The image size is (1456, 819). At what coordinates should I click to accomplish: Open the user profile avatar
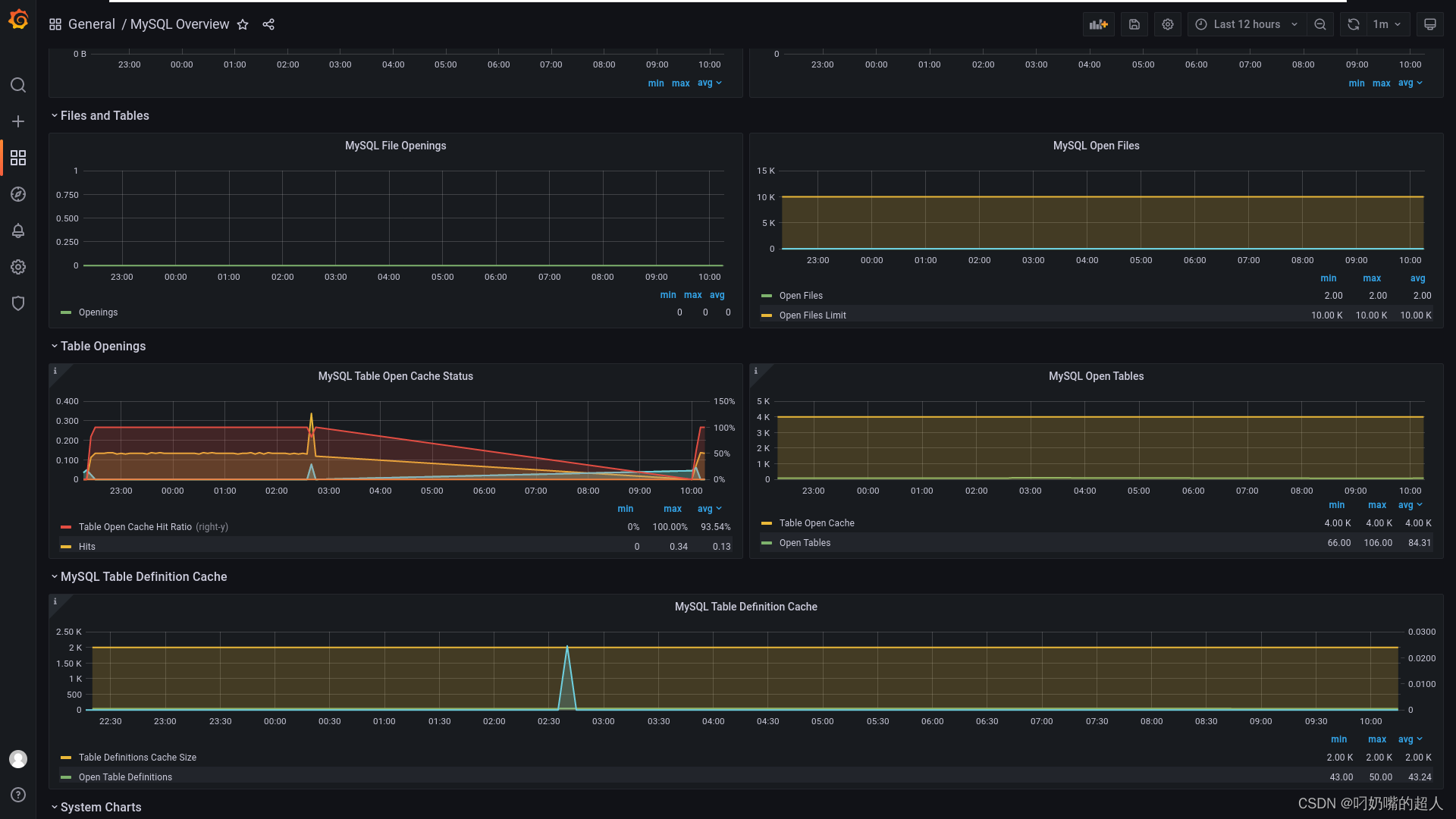click(18, 759)
